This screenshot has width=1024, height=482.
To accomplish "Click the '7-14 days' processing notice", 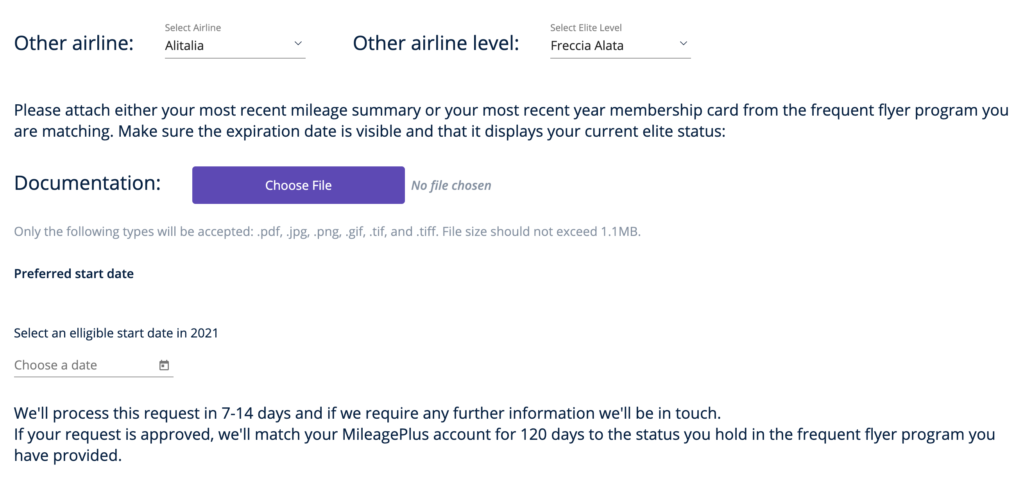I will pyautogui.click(x=367, y=413).
